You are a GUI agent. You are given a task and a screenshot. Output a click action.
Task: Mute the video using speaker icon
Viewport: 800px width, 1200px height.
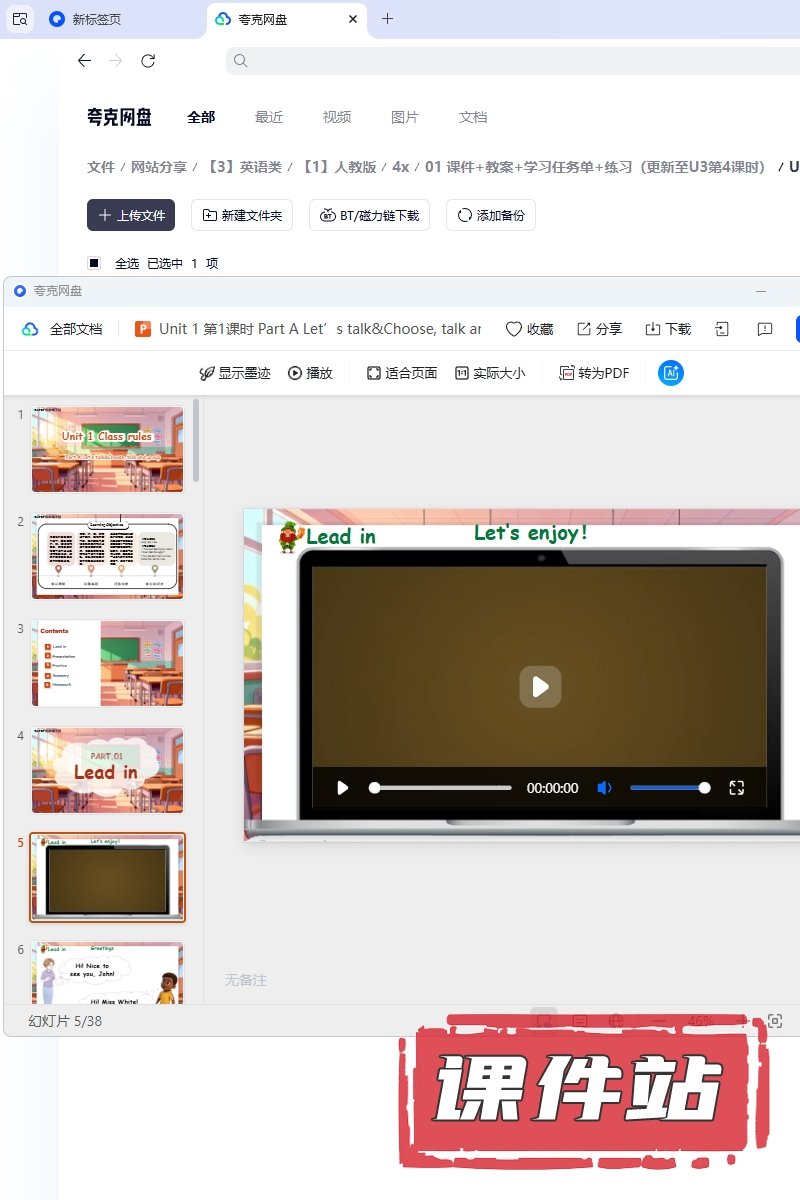click(604, 788)
